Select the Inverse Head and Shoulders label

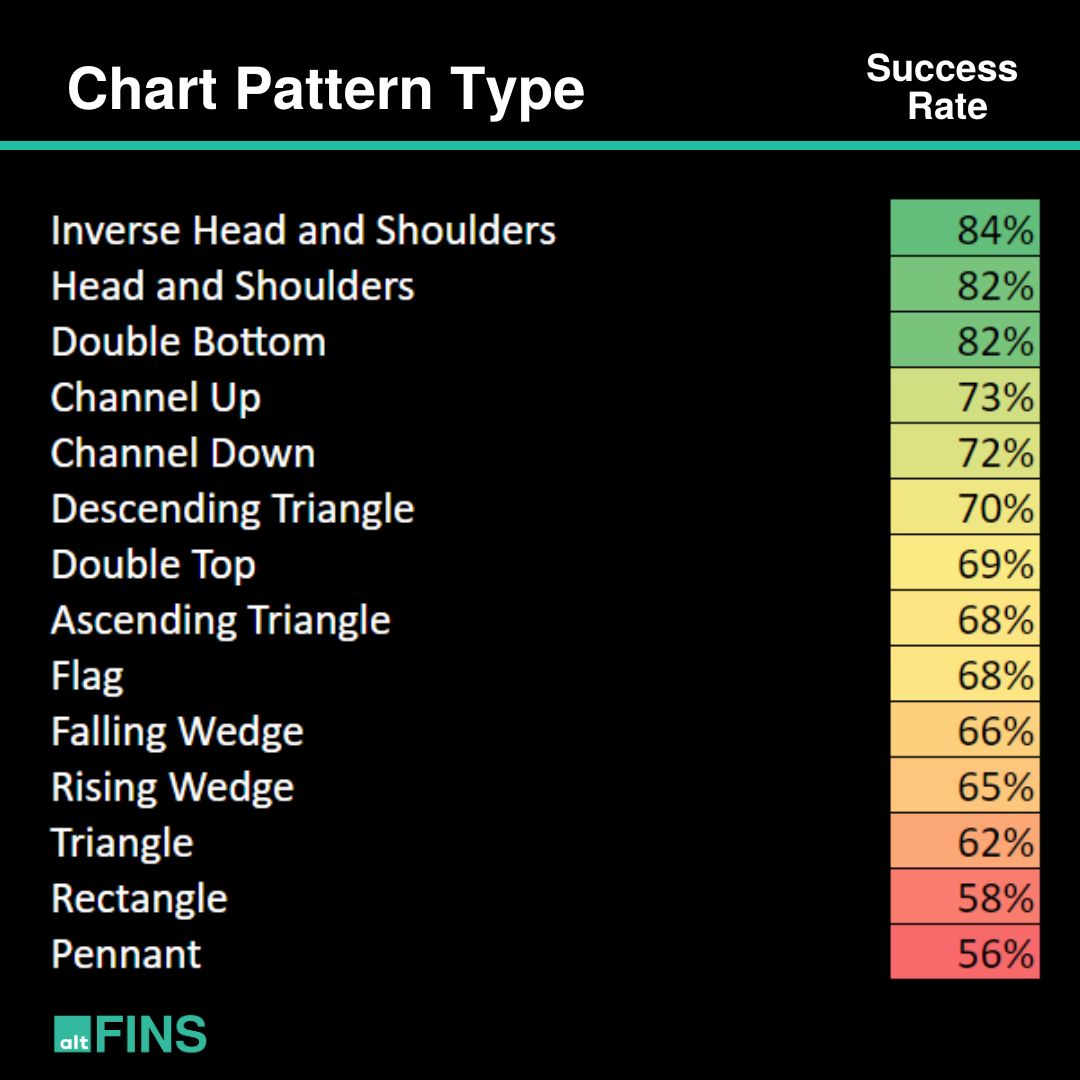tap(303, 231)
